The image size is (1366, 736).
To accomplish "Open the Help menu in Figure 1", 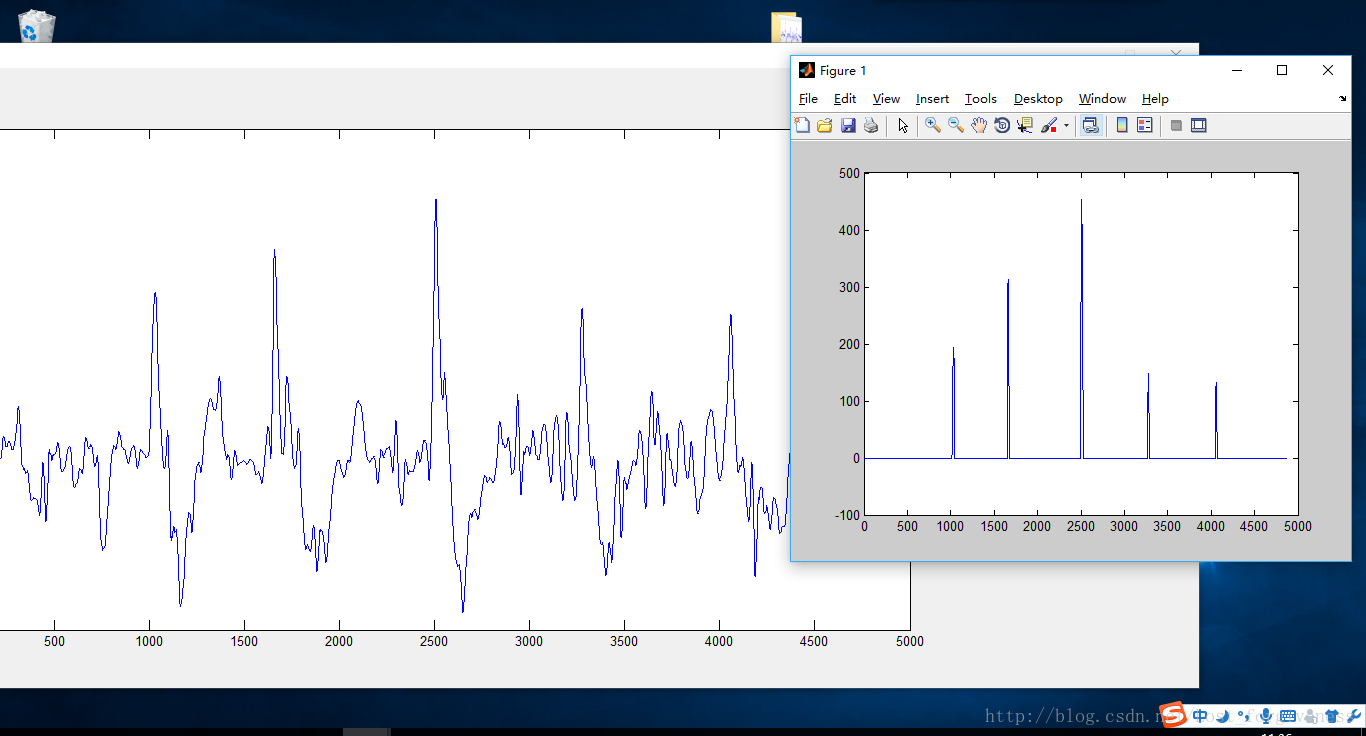I will click(1155, 99).
